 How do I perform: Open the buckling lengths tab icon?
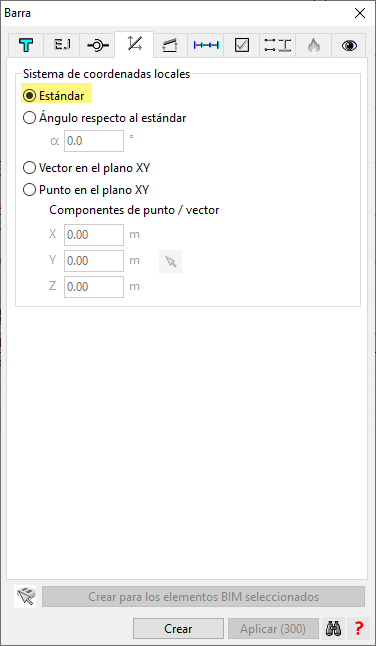278,45
